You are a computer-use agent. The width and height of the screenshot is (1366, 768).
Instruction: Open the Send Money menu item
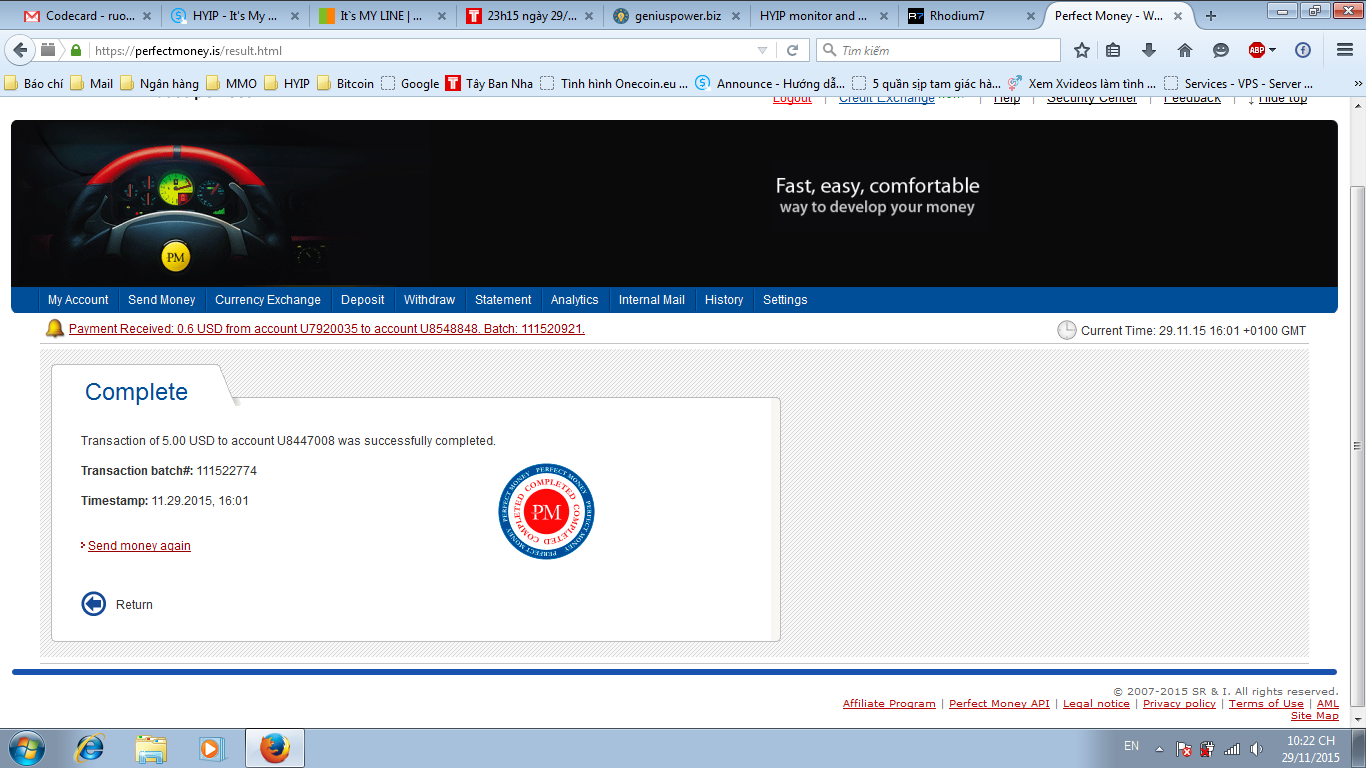click(162, 300)
